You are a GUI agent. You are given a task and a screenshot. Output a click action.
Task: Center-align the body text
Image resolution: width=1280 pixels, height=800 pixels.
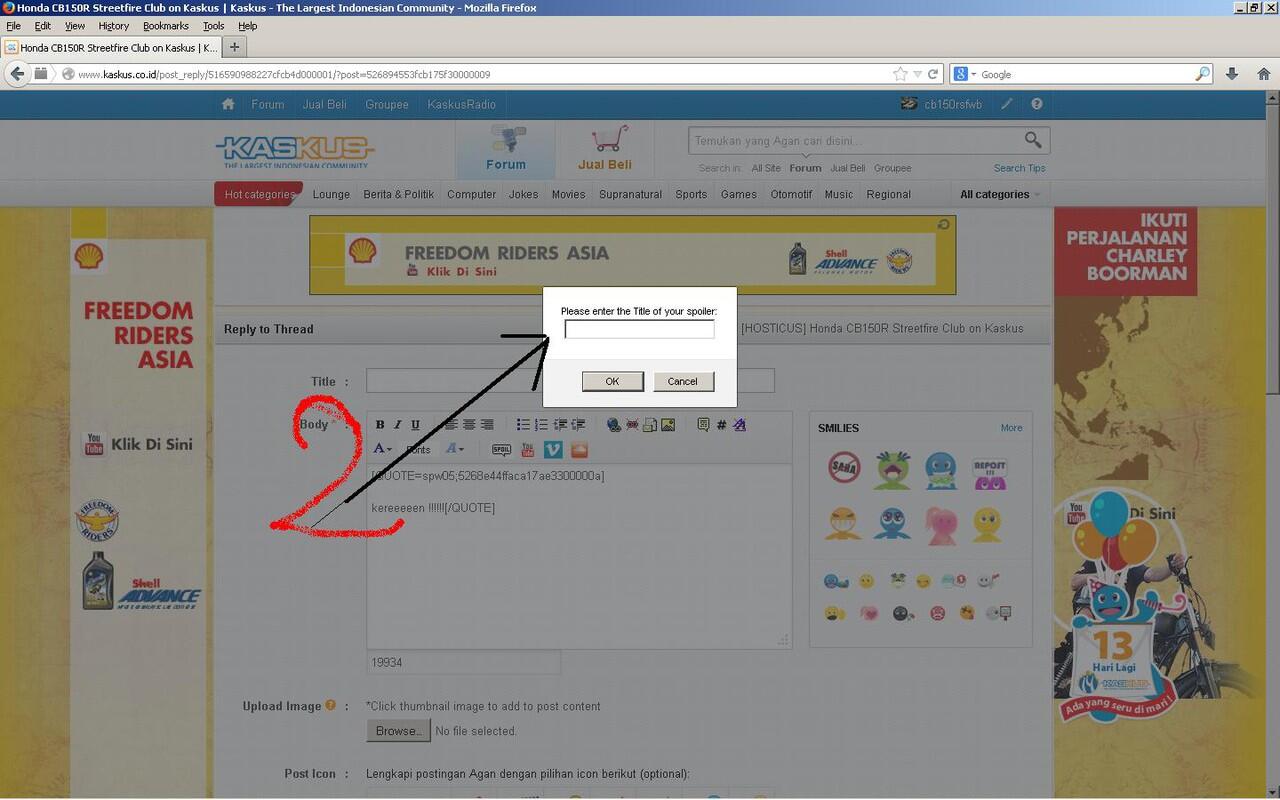[x=469, y=425]
